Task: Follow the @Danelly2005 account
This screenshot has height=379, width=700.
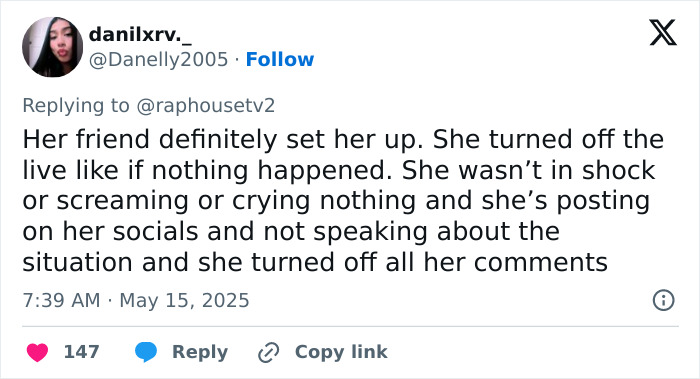Action: [280, 59]
